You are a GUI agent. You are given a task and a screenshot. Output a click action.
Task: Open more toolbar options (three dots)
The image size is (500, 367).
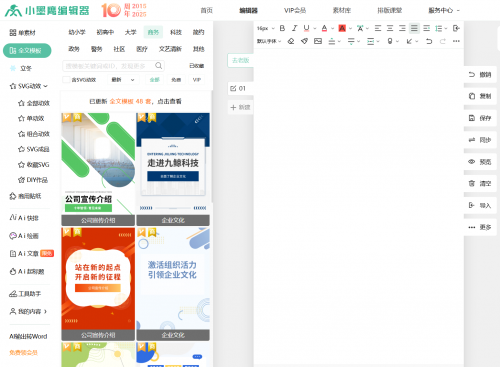[x=456, y=41]
